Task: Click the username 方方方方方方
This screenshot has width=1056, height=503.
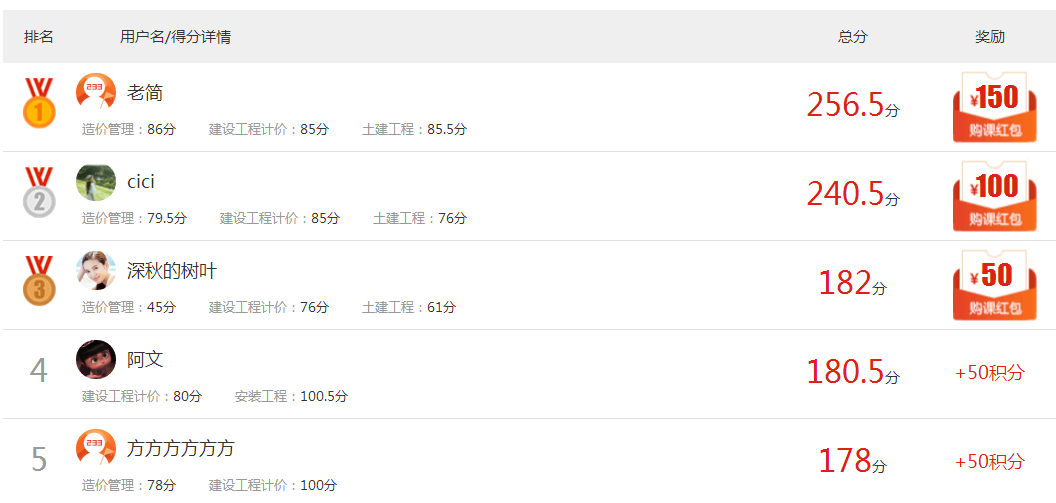Action: 180,448
